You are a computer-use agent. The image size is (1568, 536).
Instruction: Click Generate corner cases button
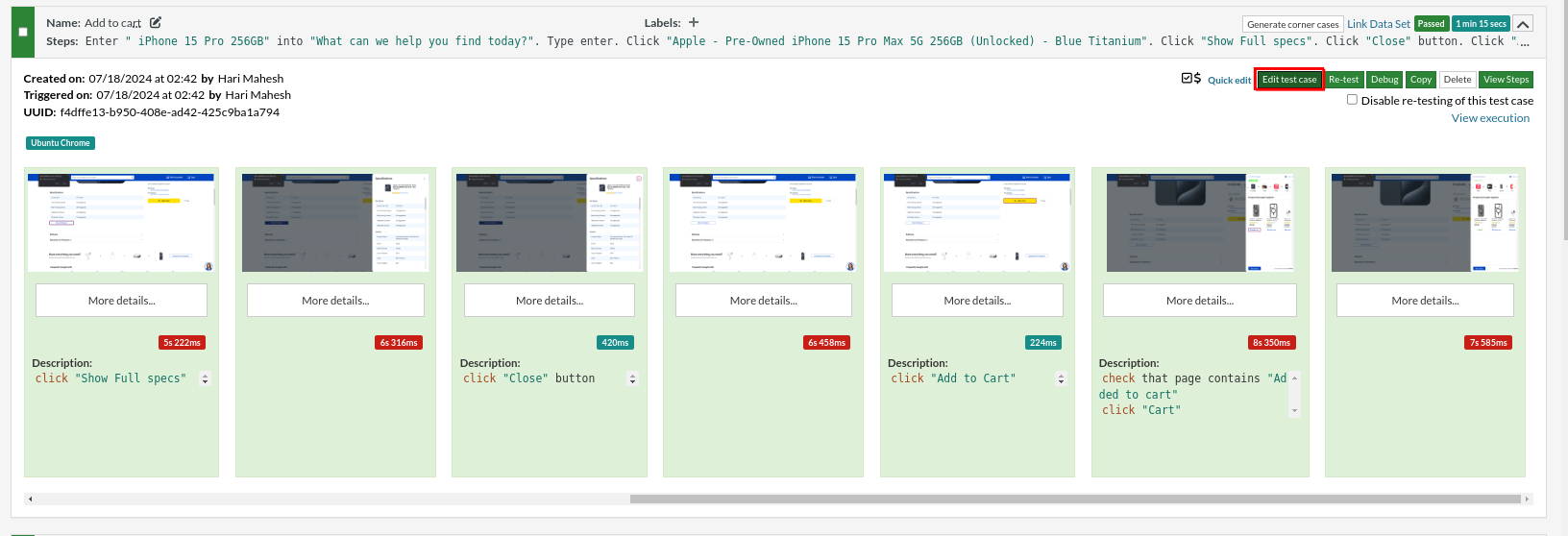tap(1292, 24)
